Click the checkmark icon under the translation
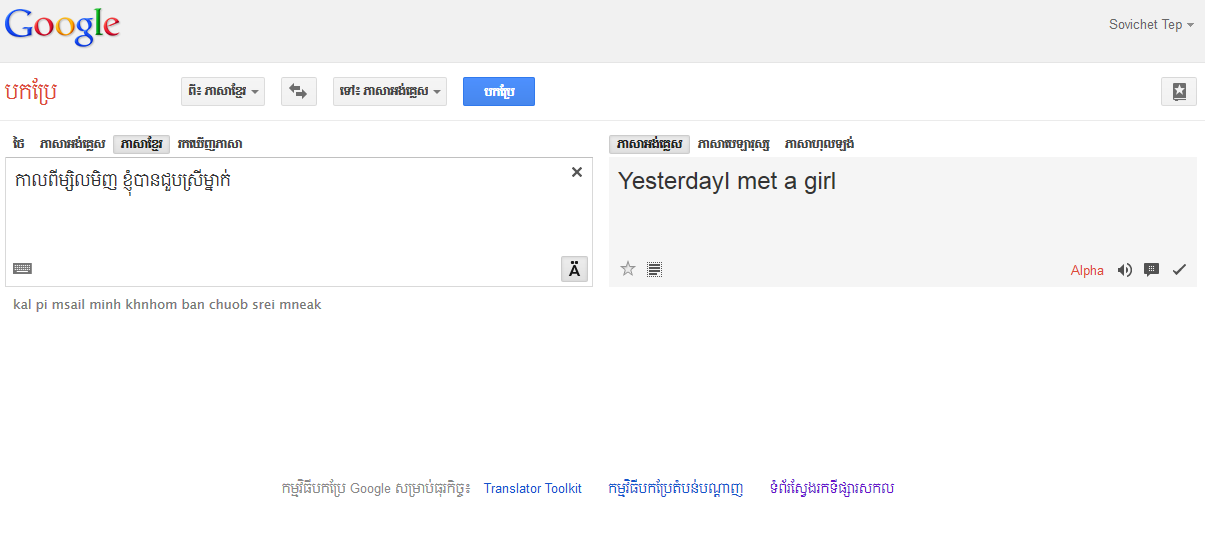1205x551 pixels. [x=1179, y=270]
